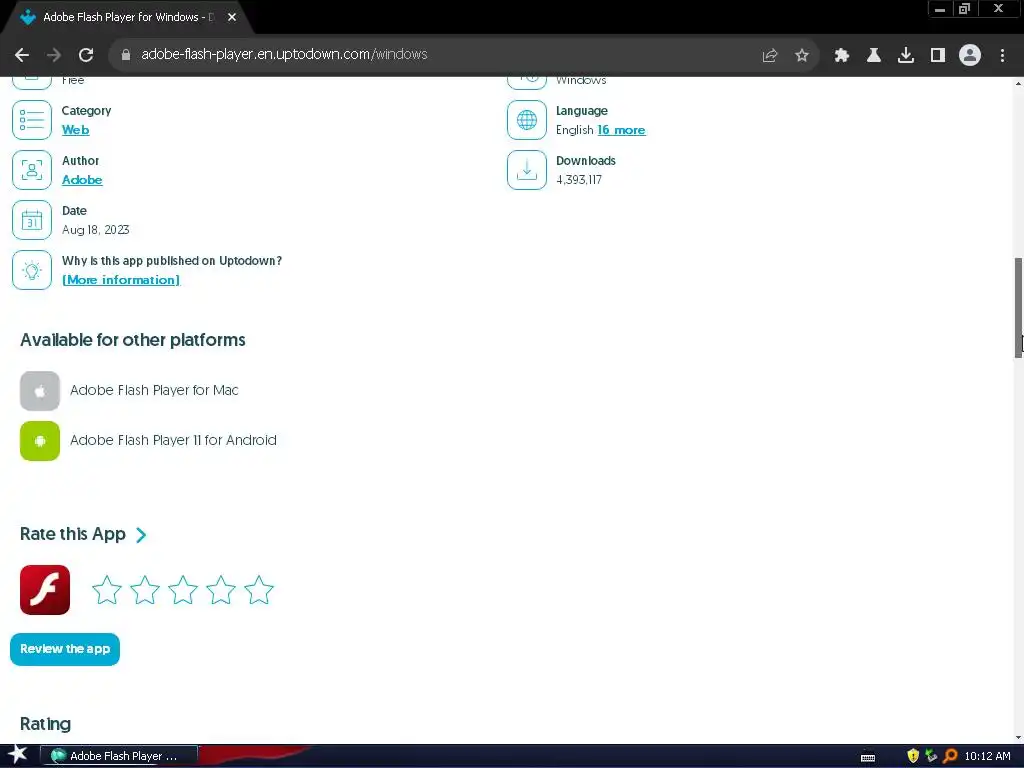Click the Apple Mac platform icon
This screenshot has width=1024, height=768.
tap(40, 391)
